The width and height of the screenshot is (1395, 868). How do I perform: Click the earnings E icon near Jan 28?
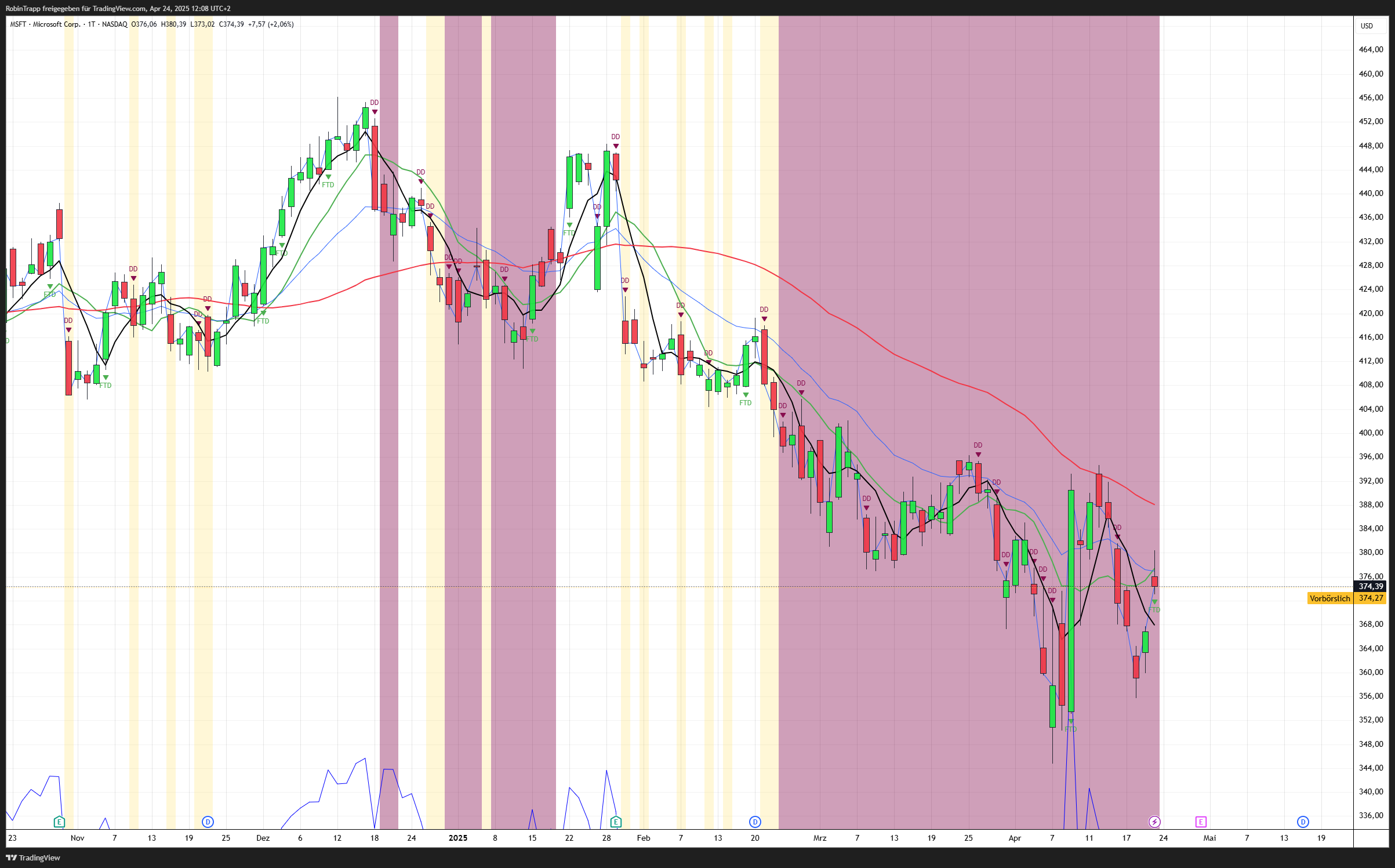point(616,822)
